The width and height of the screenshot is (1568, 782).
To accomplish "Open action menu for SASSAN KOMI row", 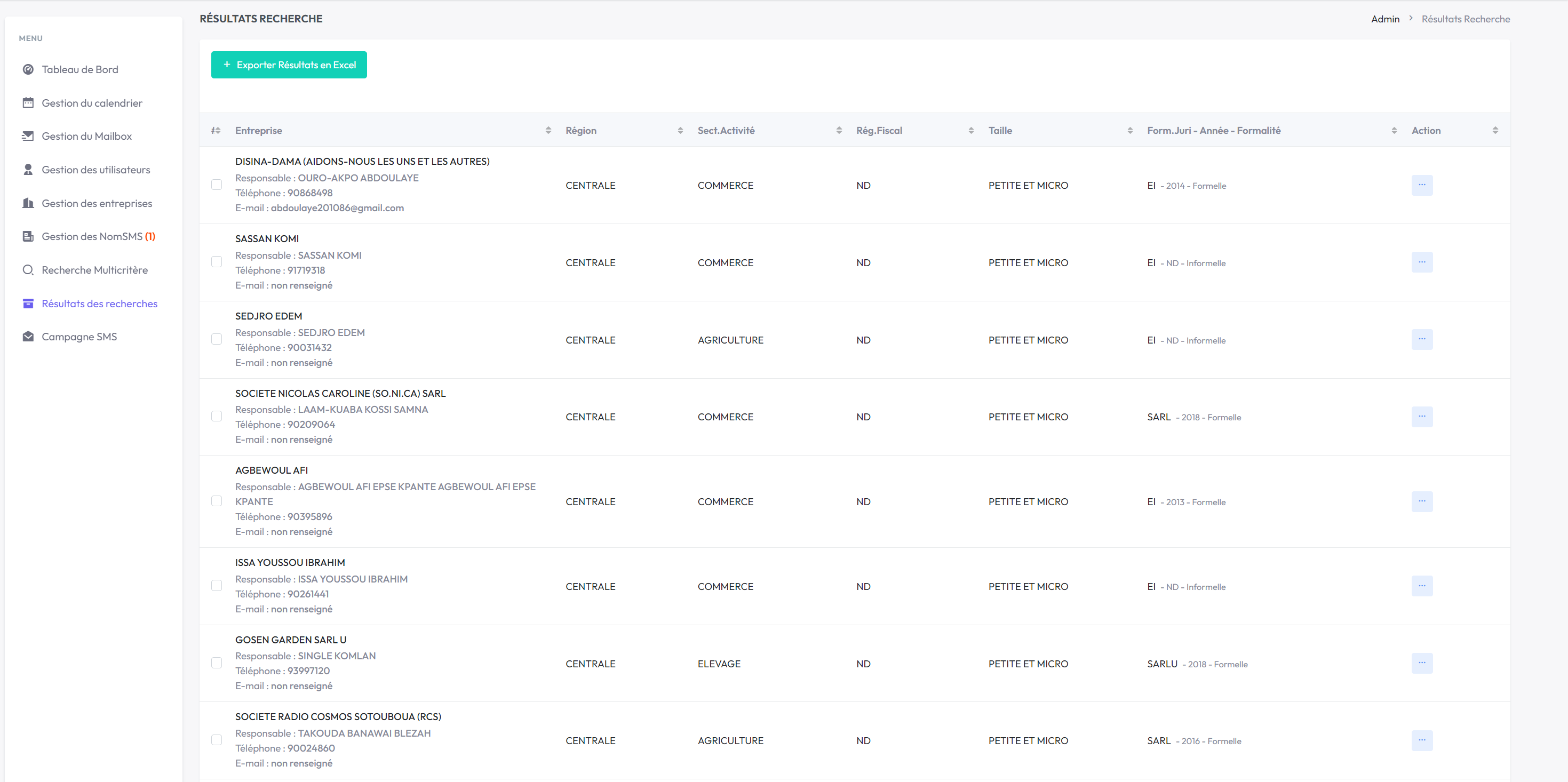I will point(1422,262).
